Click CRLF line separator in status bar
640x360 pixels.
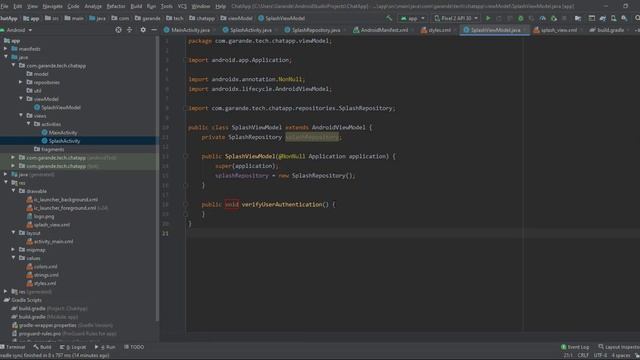[x=583, y=356]
